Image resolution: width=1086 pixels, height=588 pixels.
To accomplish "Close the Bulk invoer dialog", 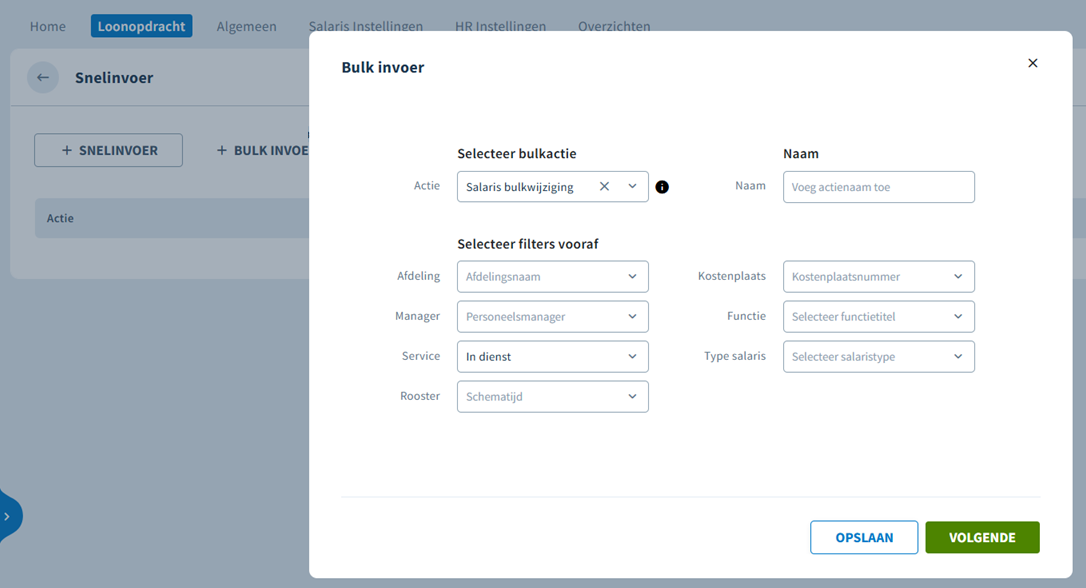I will pyautogui.click(x=1033, y=63).
